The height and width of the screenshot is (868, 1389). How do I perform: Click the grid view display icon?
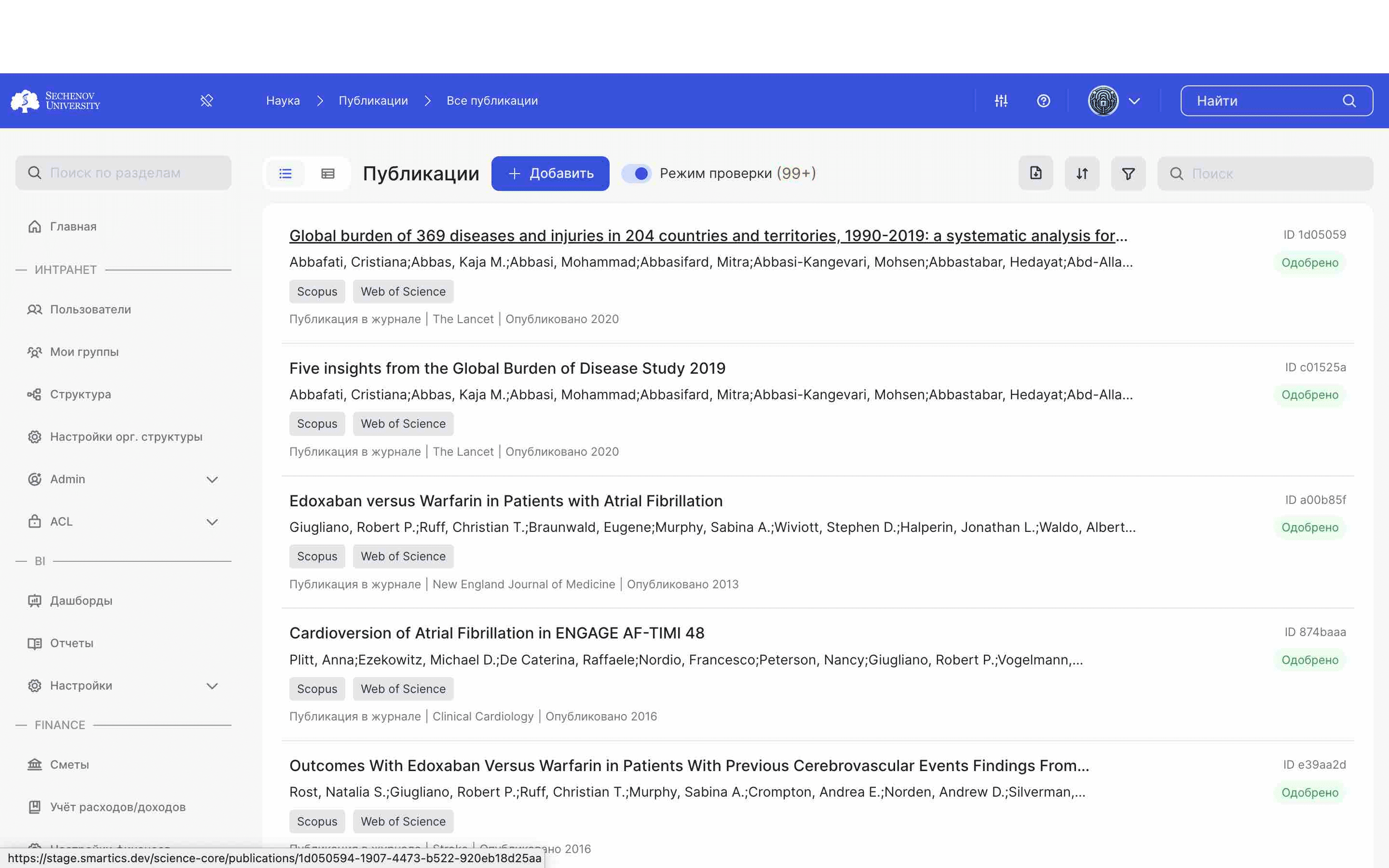328,173
